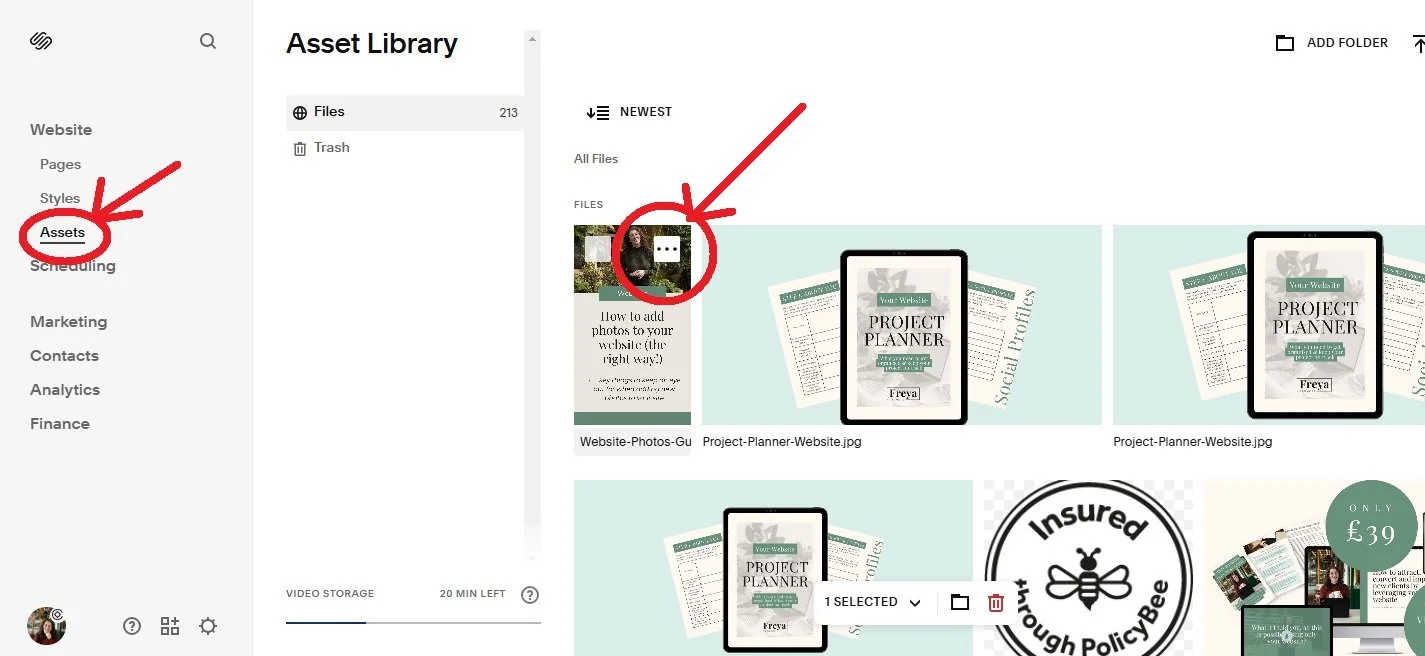Screen dimensions: 1425x656
Task: Select the Only £39 promo thumbnail
Action: tap(1314, 568)
